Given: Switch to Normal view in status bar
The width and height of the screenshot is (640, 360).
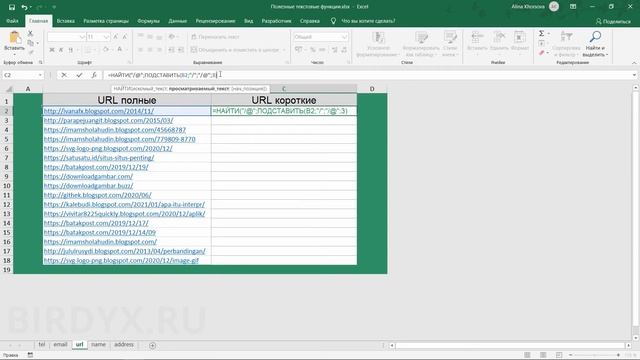Looking at the screenshot, I should (527, 355).
